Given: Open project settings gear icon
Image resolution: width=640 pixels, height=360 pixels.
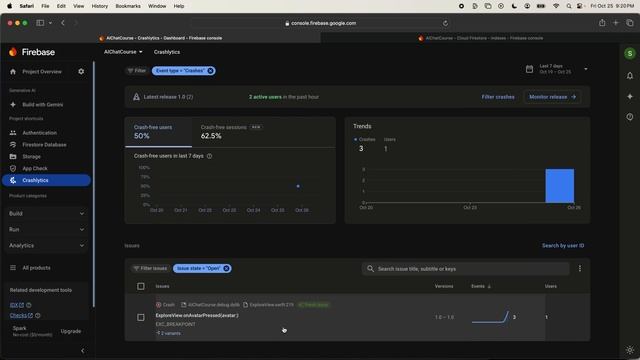Looking at the screenshot, I should pyautogui.click(x=81, y=71).
